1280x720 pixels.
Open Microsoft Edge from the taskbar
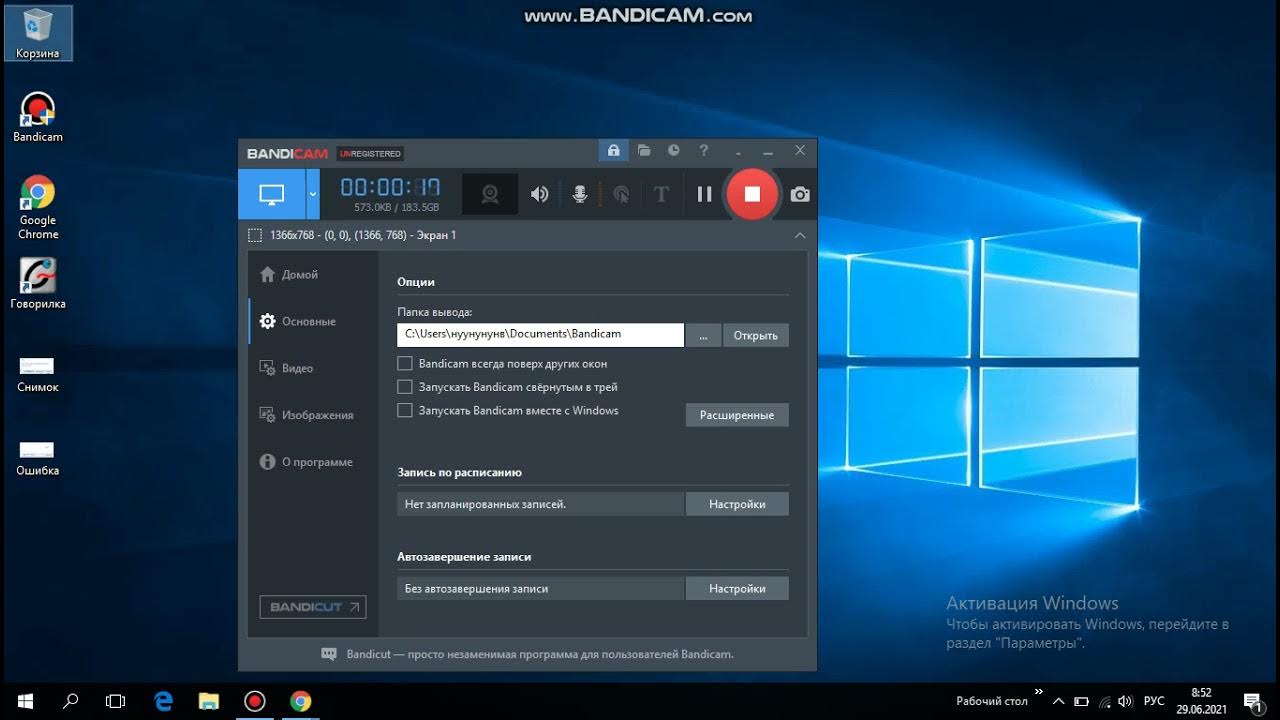[164, 701]
